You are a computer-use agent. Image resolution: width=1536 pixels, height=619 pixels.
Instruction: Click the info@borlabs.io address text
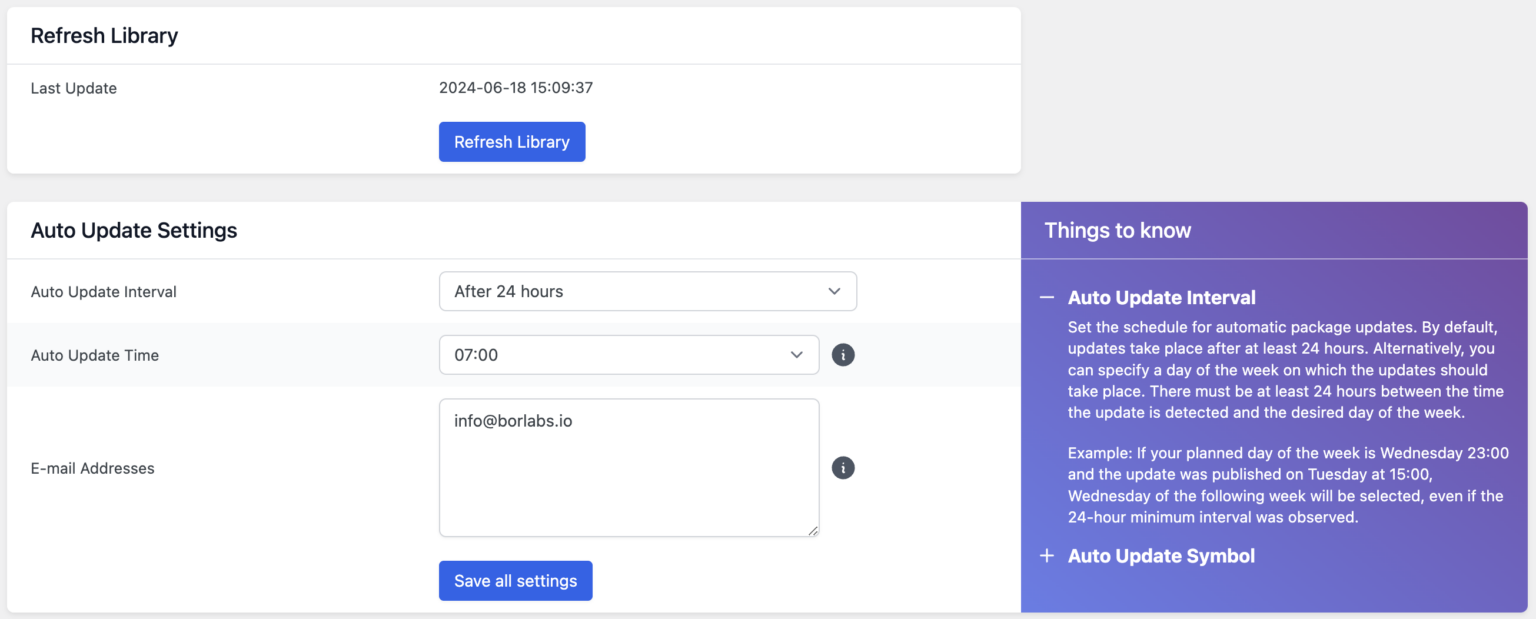point(513,421)
